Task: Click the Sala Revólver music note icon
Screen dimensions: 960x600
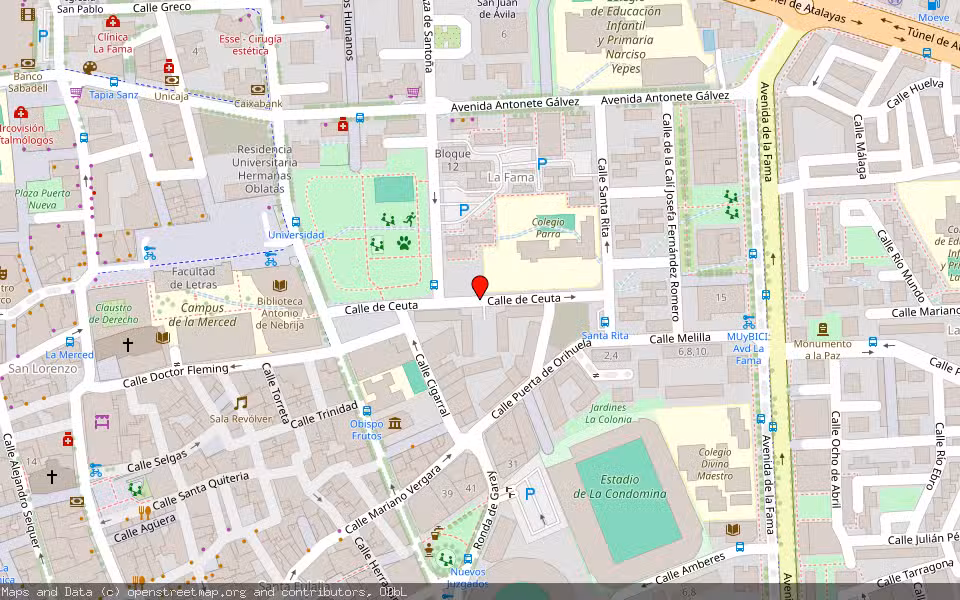Action: [x=241, y=403]
